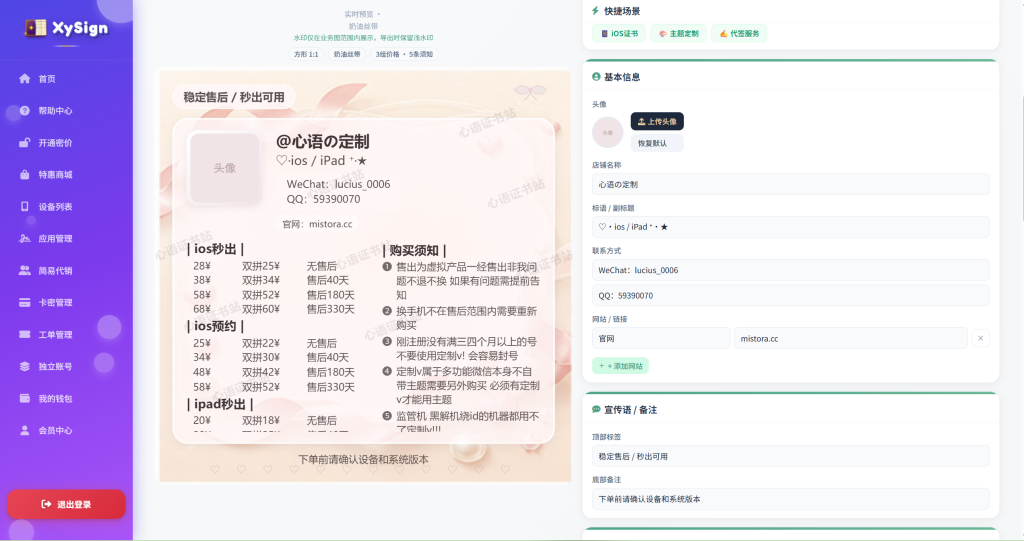Viewport: 1024px width, 541px height.
Task: Click the 顶部标签 input field
Action: point(790,456)
